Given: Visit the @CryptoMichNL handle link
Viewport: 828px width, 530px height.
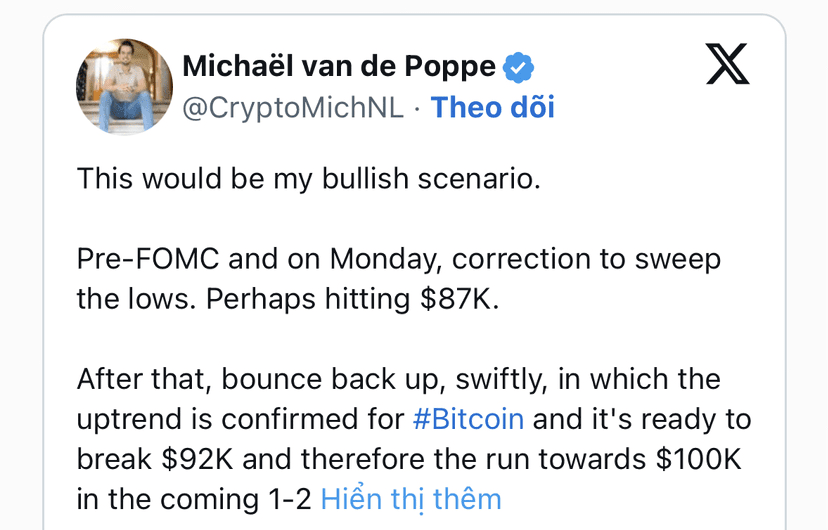Looking at the screenshot, I should click(293, 108).
